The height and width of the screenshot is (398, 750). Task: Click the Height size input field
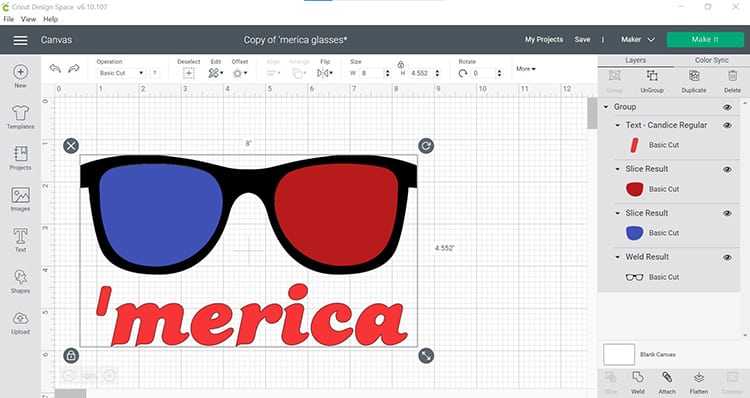(x=421, y=73)
